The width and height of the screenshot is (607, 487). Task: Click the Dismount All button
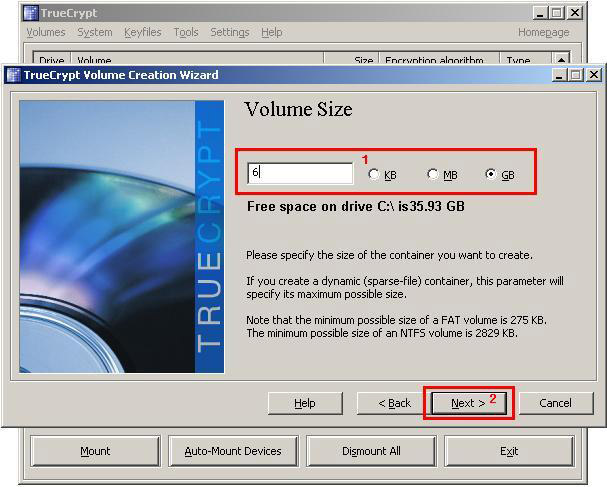click(x=371, y=451)
